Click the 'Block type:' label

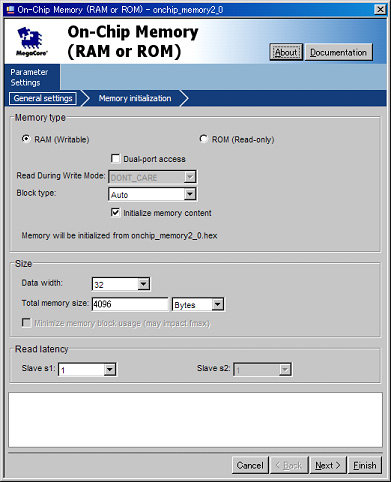tap(36, 193)
